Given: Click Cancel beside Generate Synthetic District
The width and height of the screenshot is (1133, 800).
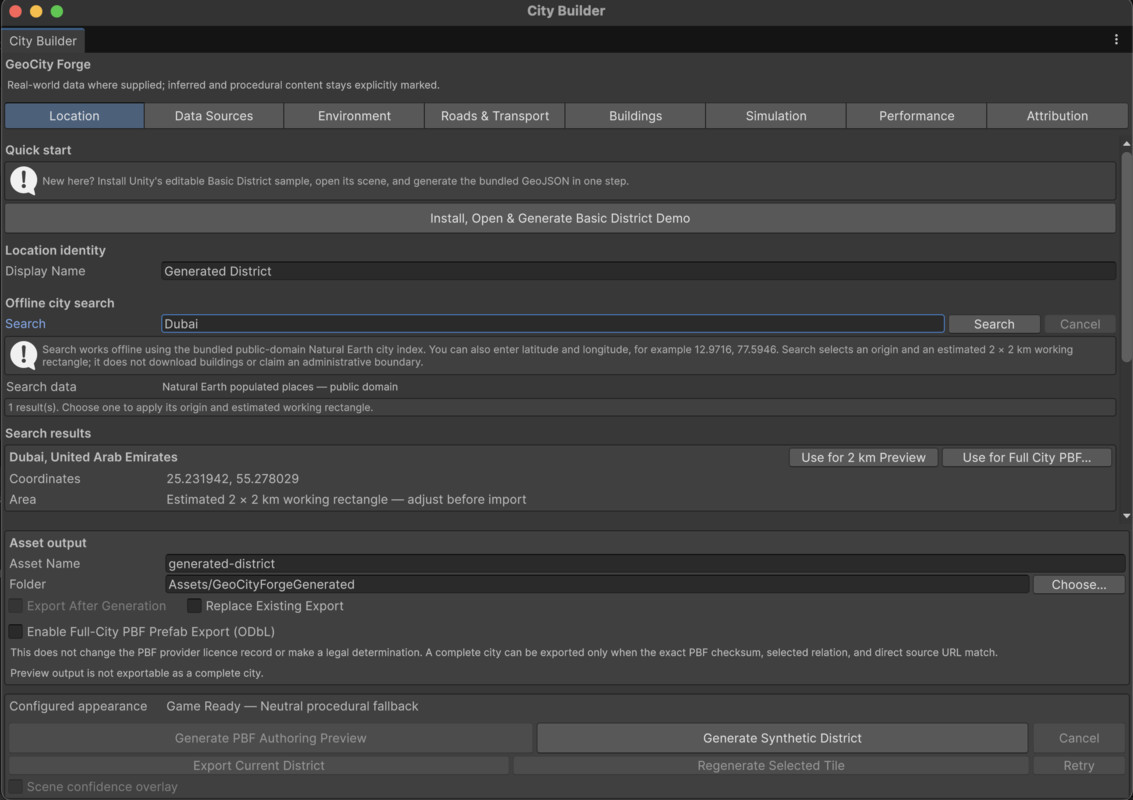Looking at the screenshot, I should pyautogui.click(x=1078, y=738).
